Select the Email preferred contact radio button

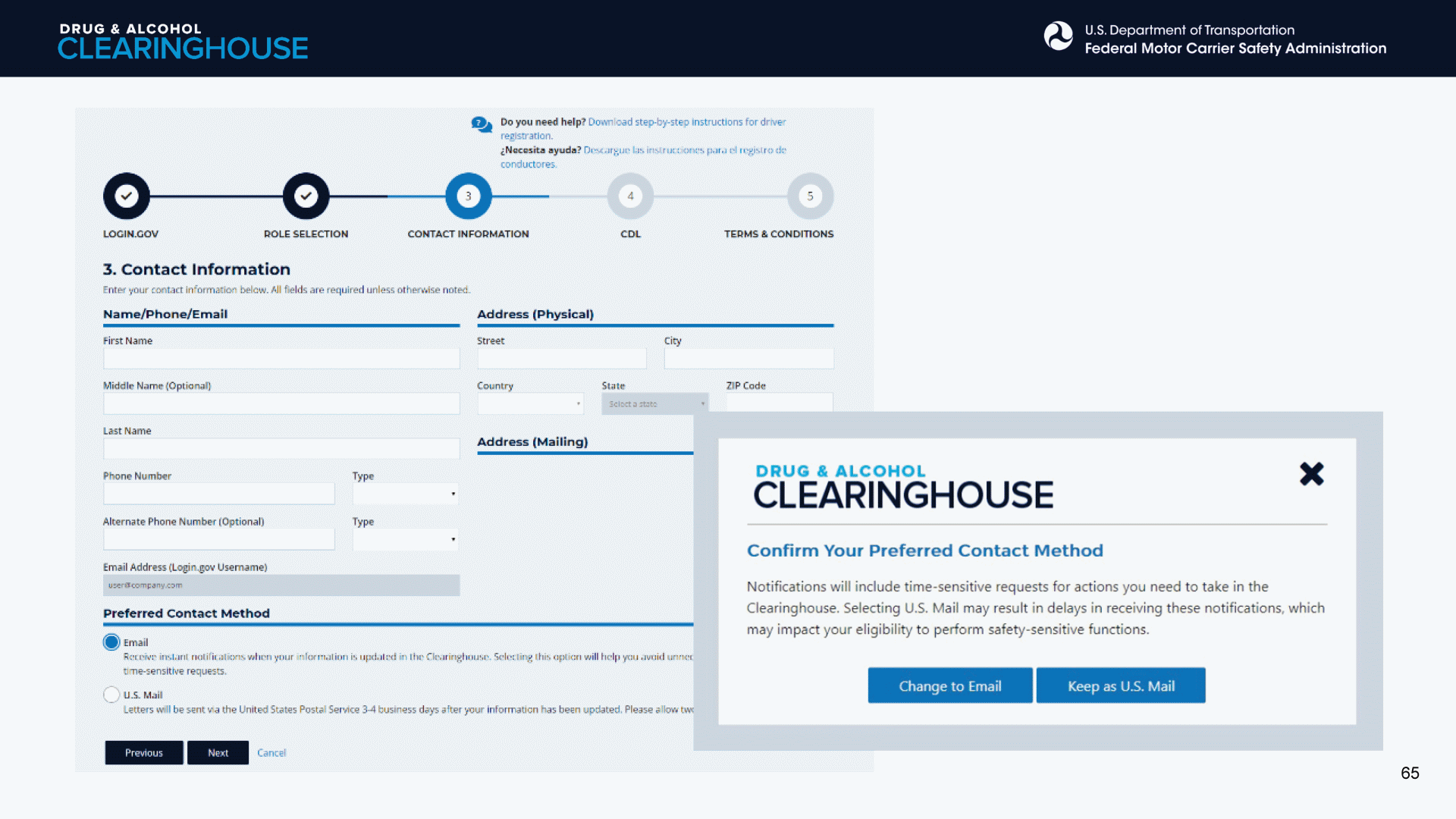click(111, 642)
